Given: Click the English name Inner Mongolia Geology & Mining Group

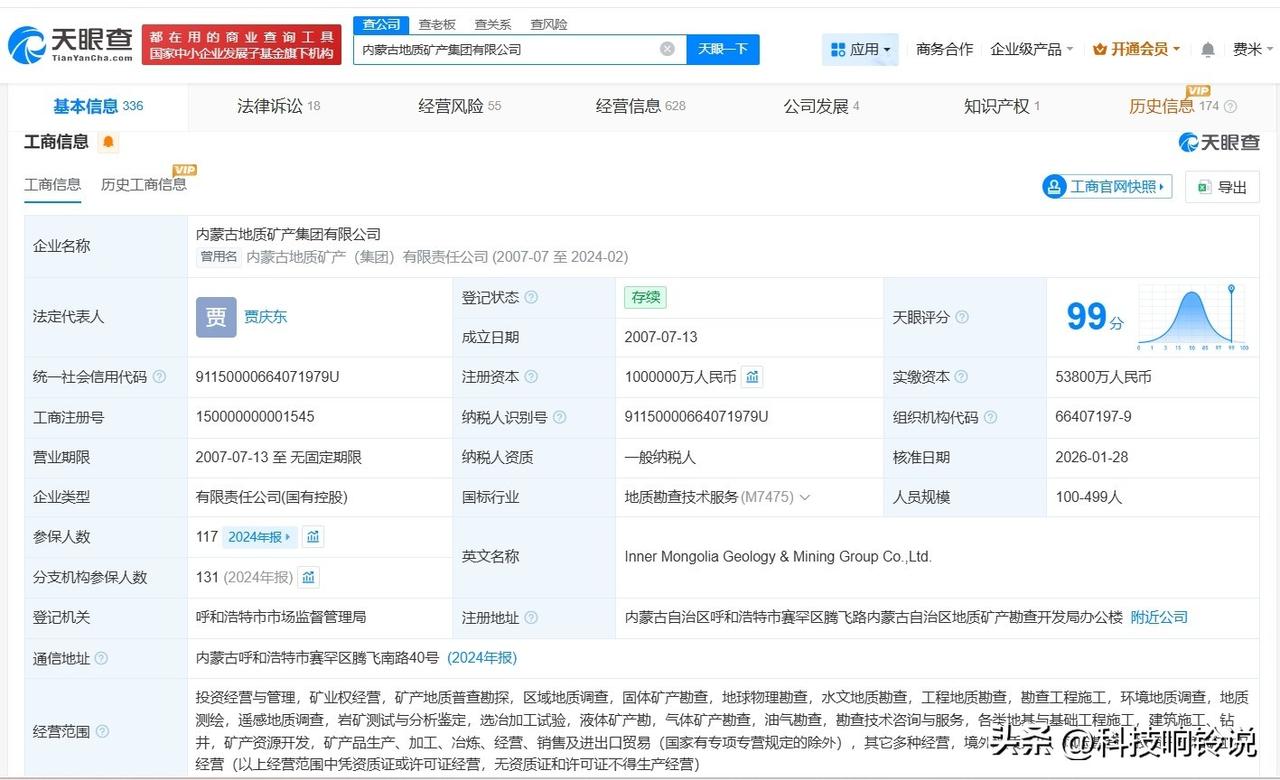Looking at the screenshot, I should (778, 557).
